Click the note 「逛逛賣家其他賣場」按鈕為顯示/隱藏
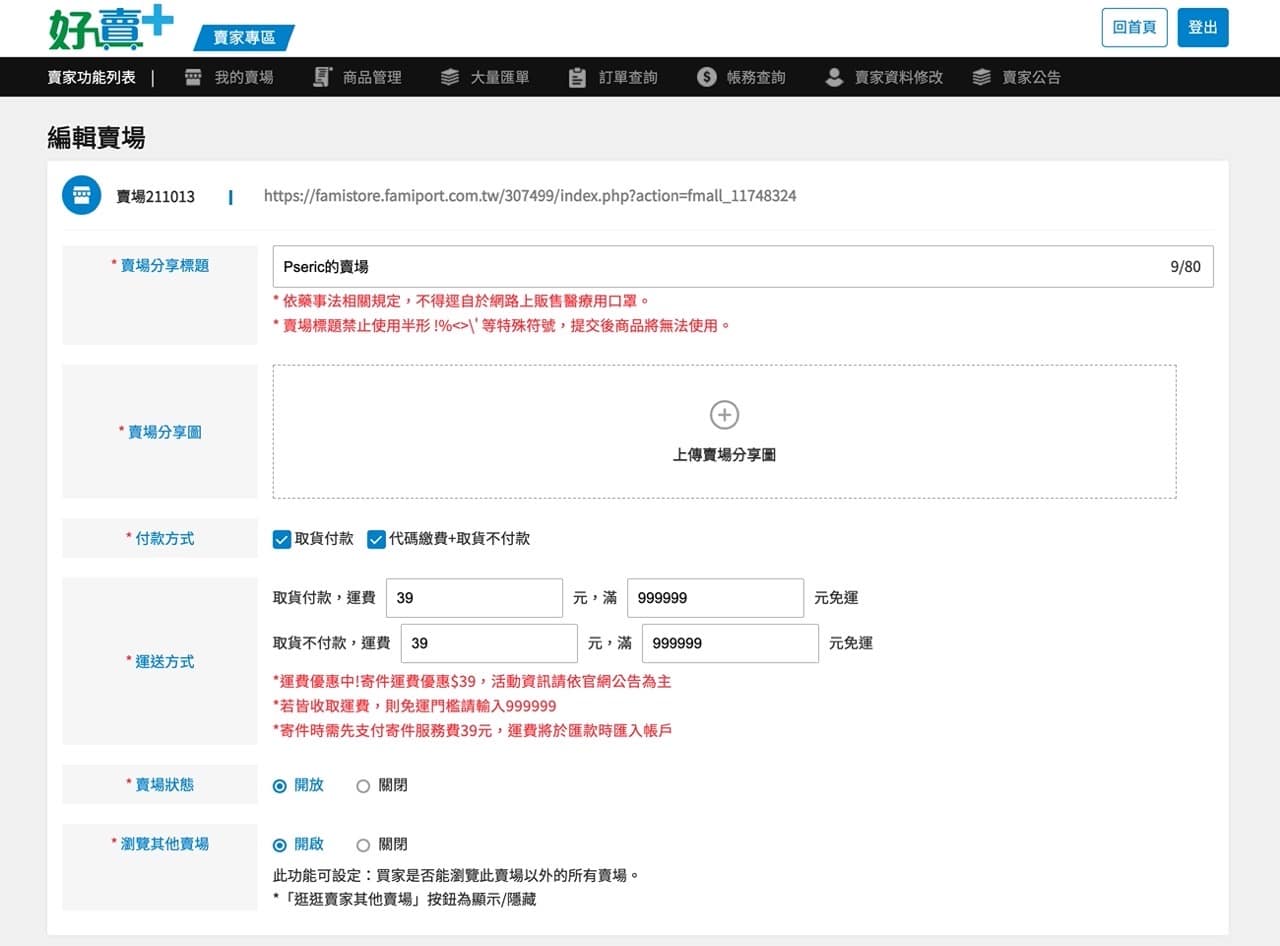This screenshot has height=946, width=1280. (x=404, y=899)
